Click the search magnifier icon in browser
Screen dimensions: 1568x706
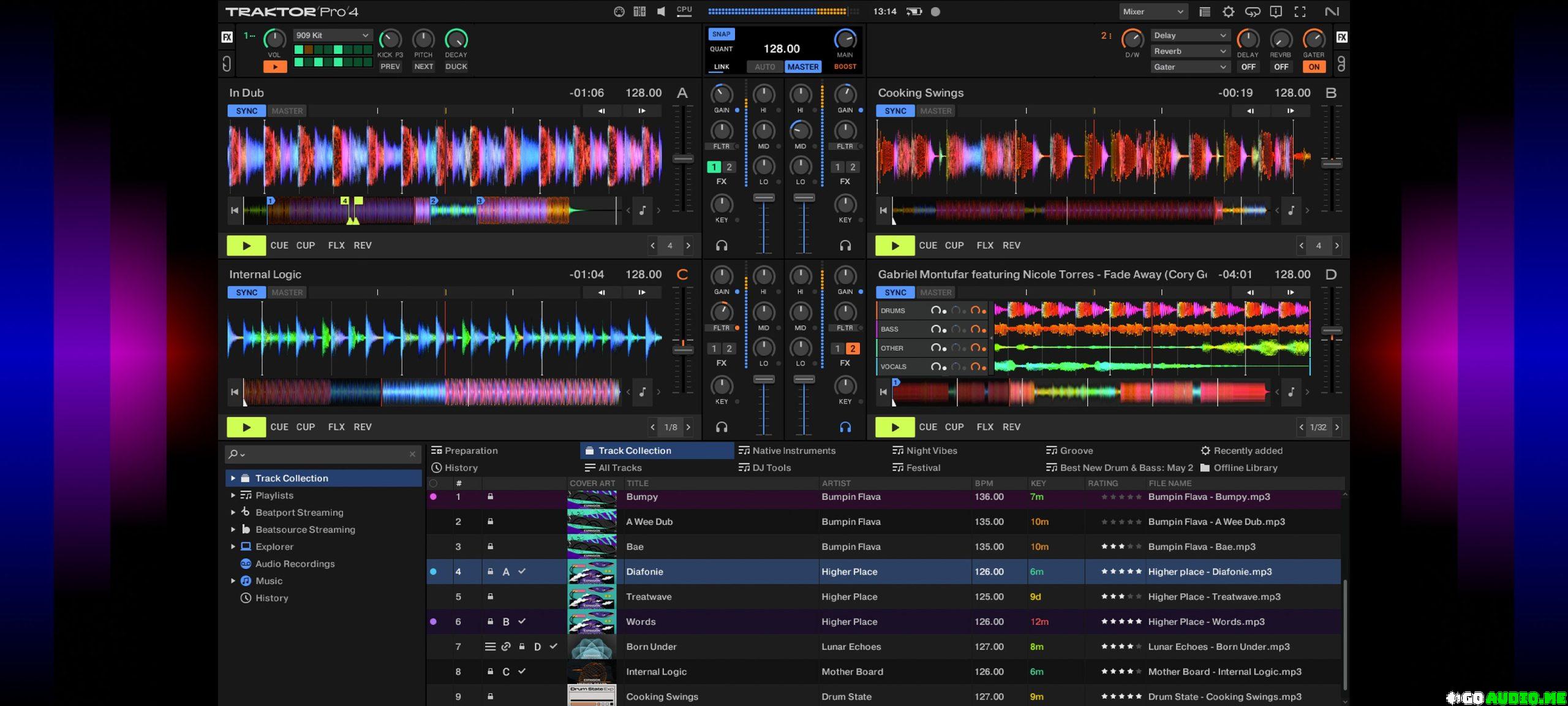[233, 454]
